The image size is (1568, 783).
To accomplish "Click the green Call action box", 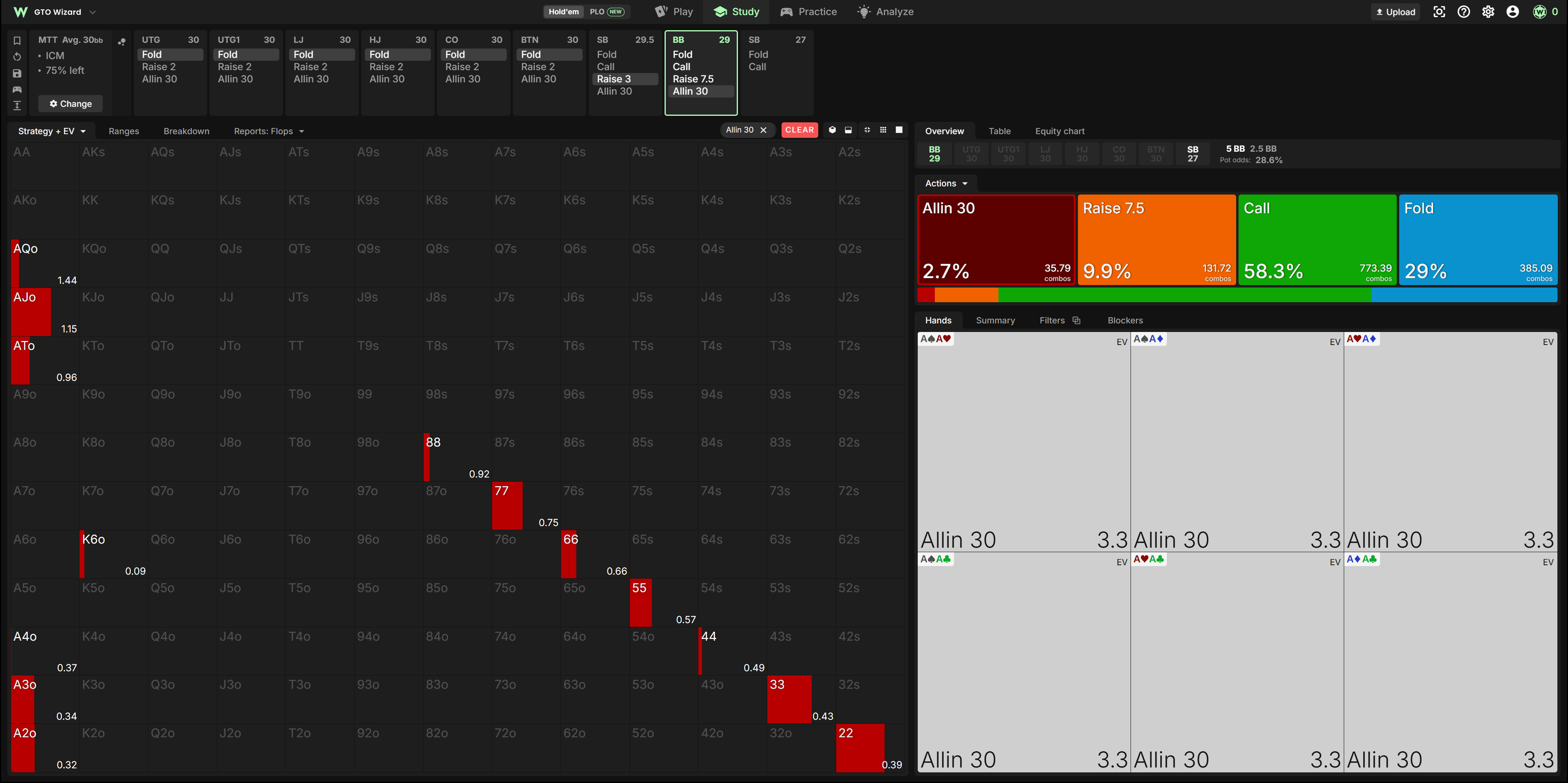I will click(1317, 239).
